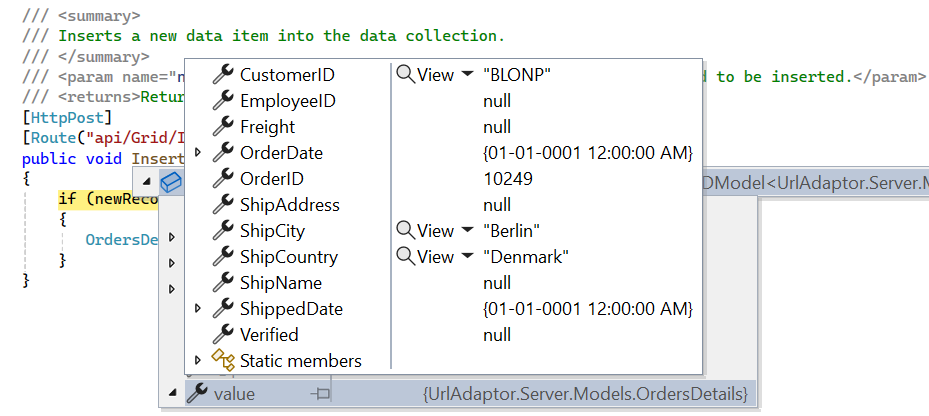
Task: Open the View dropdown arrow for CustomerID
Action: coord(466,76)
